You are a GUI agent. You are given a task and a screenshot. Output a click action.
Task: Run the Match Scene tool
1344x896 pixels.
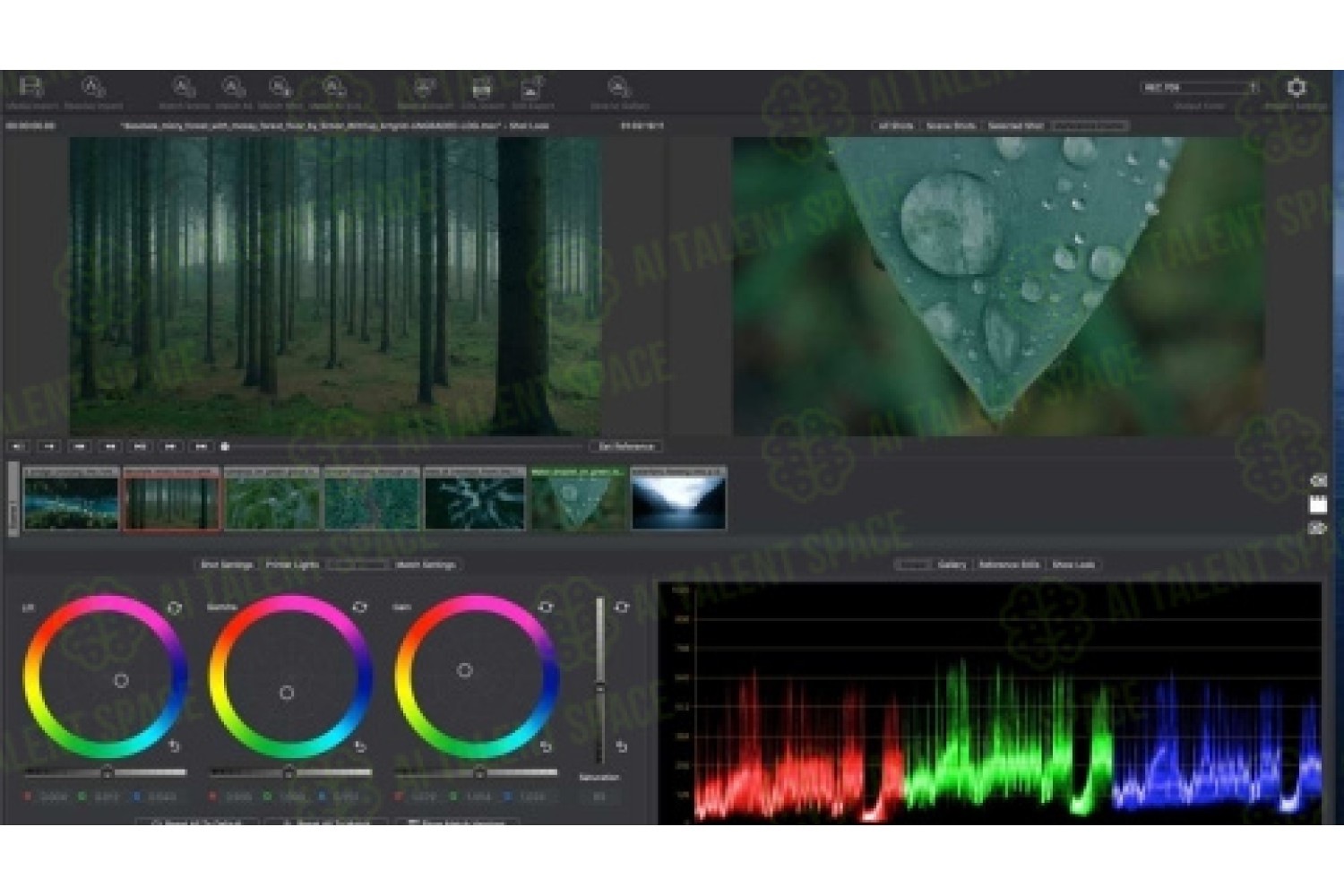(184, 88)
